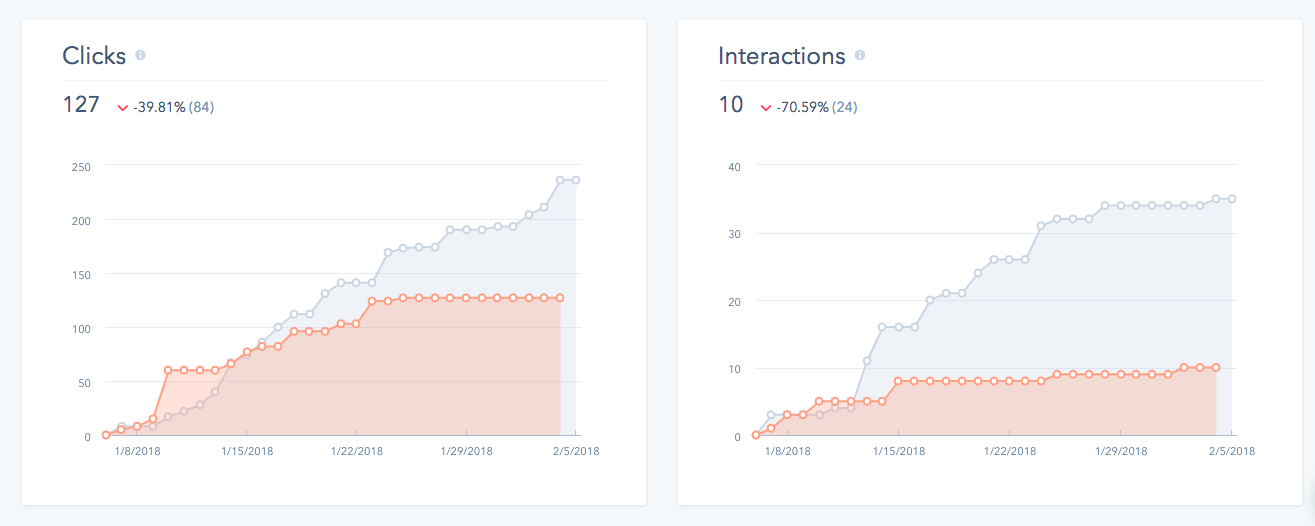1315x526 pixels.
Task: Click previous period value (84) in Clicks
Action: coord(201,107)
